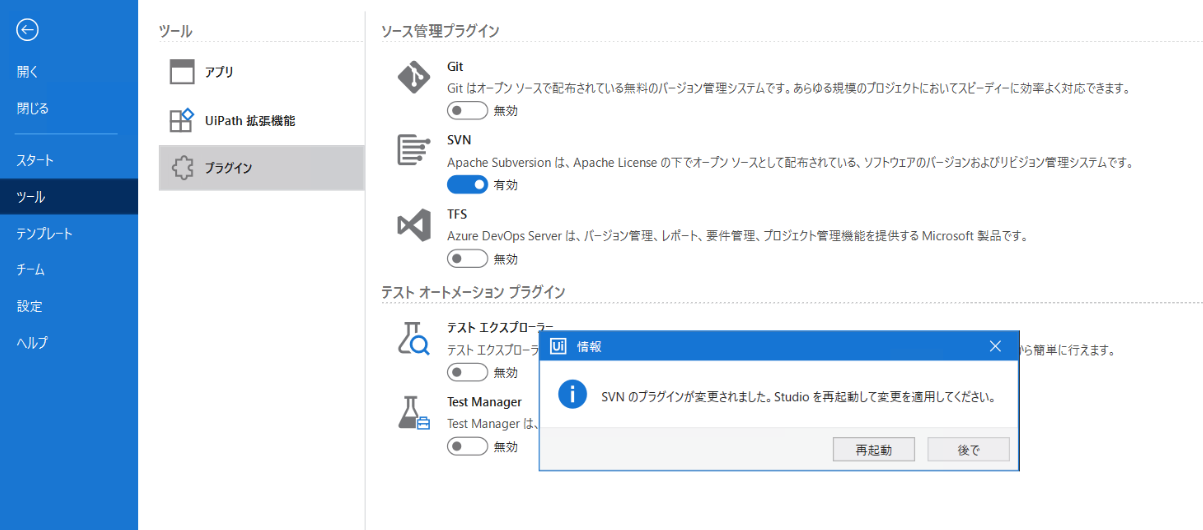Click the SVN plugin title
Viewport: 1203px width, 530px height.
tap(459, 141)
